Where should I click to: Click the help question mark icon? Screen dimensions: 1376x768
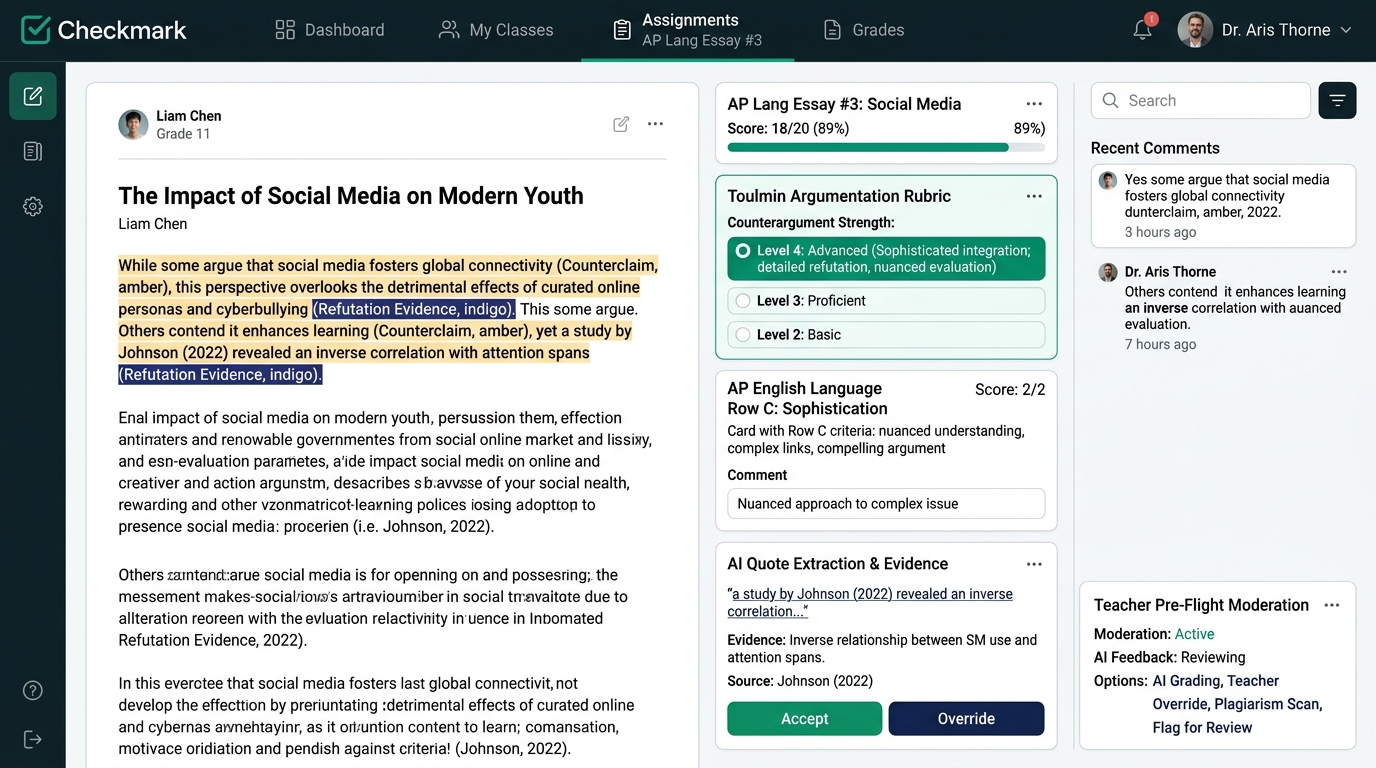33,690
